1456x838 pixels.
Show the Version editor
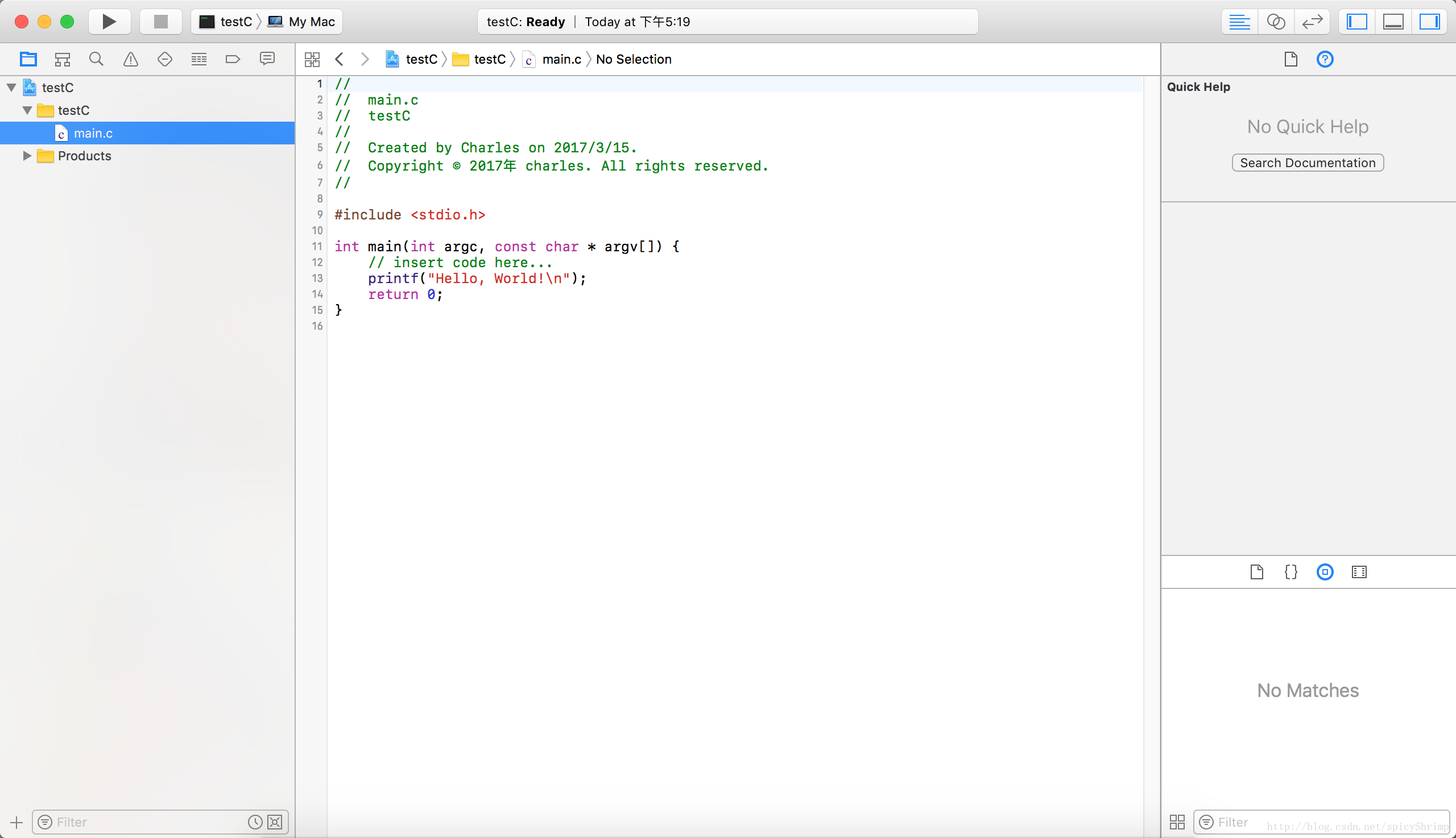(x=1312, y=22)
